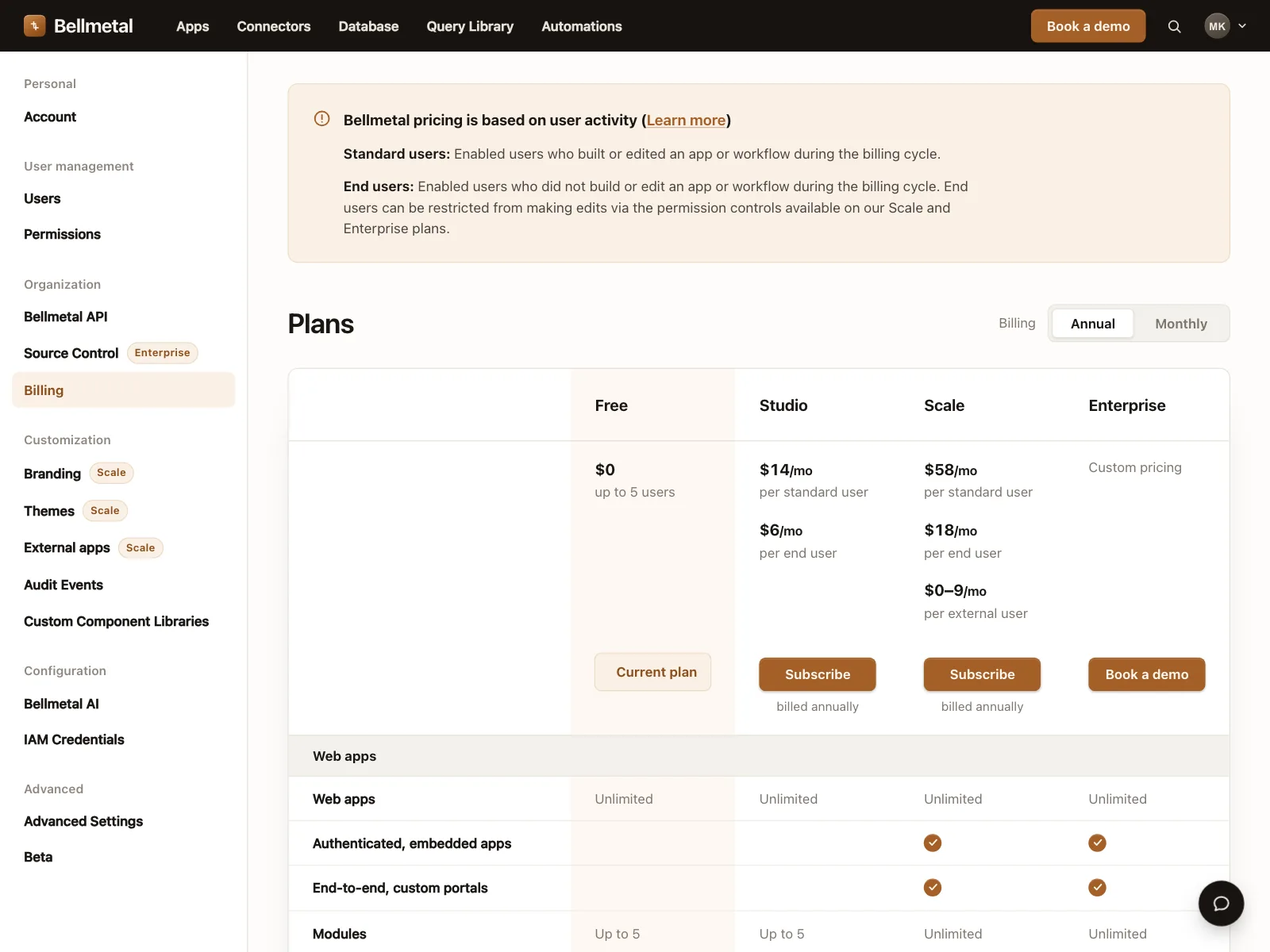This screenshot has height=952, width=1270.
Task: Open Branding settings
Action: (52, 474)
